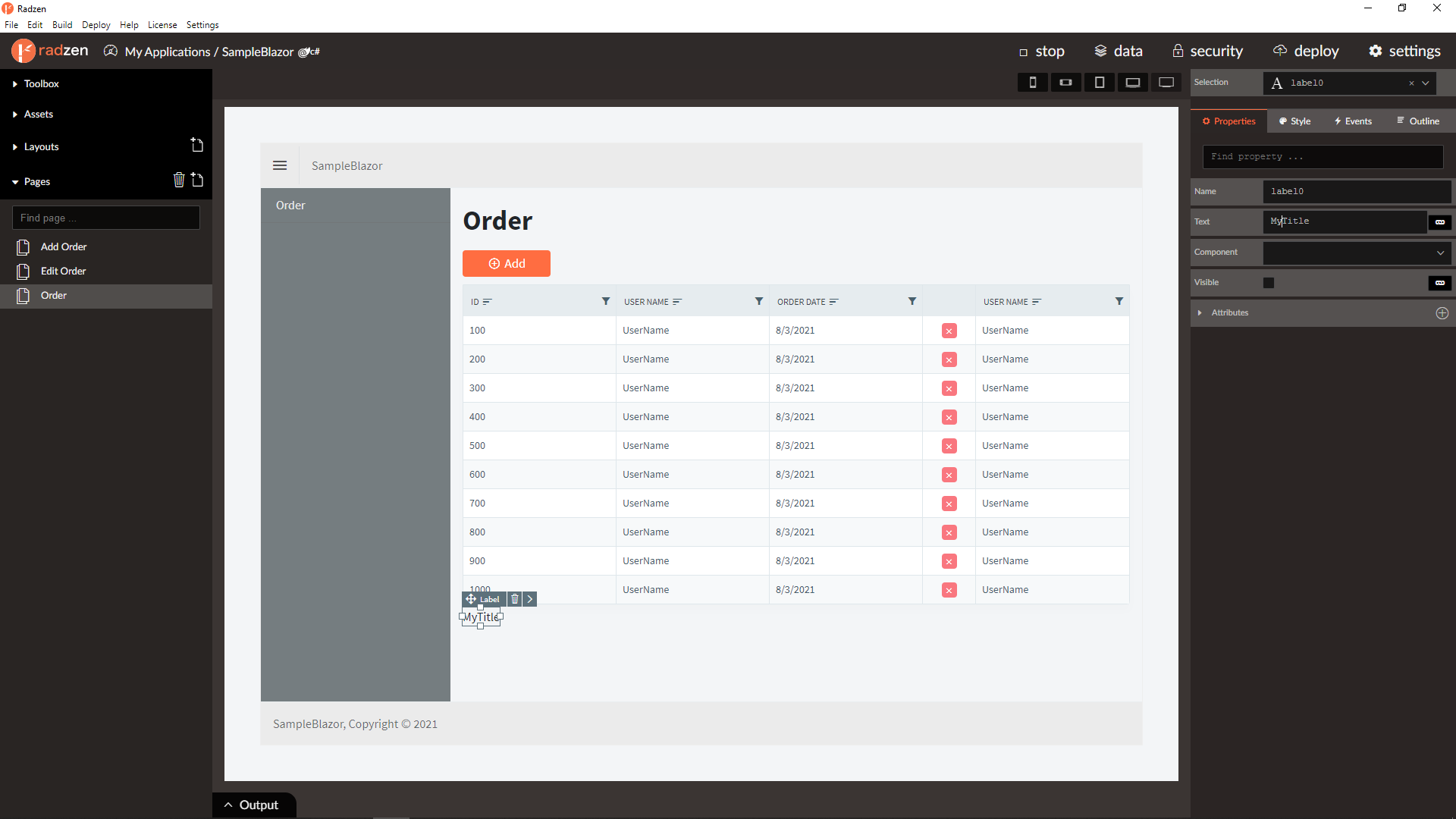This screenshot has width=1456, height=819.
Task: Toggle binding mode for the Text property
Action: tap(1439, 222)
